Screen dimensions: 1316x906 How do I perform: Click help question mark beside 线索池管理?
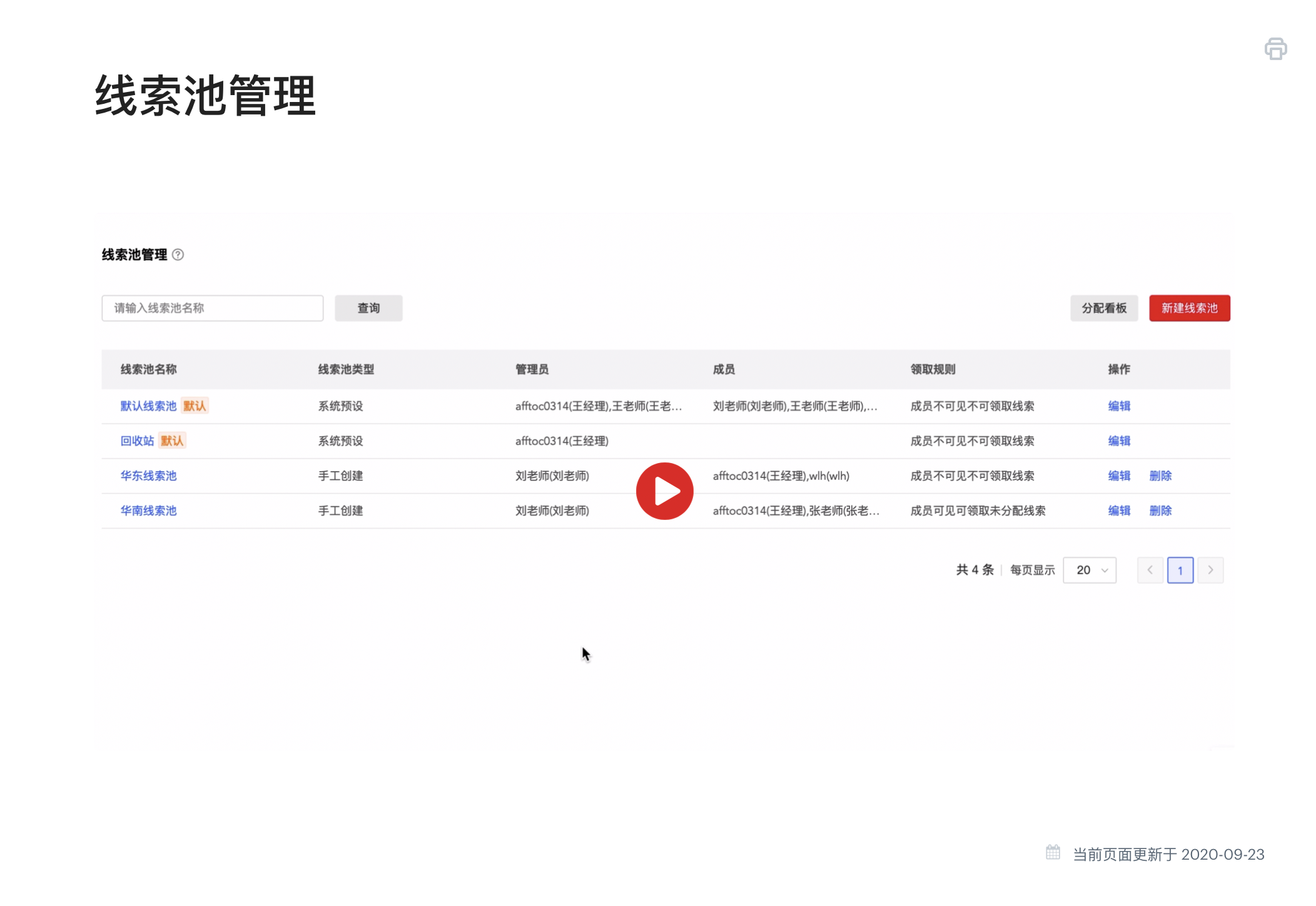pos(178,255)
